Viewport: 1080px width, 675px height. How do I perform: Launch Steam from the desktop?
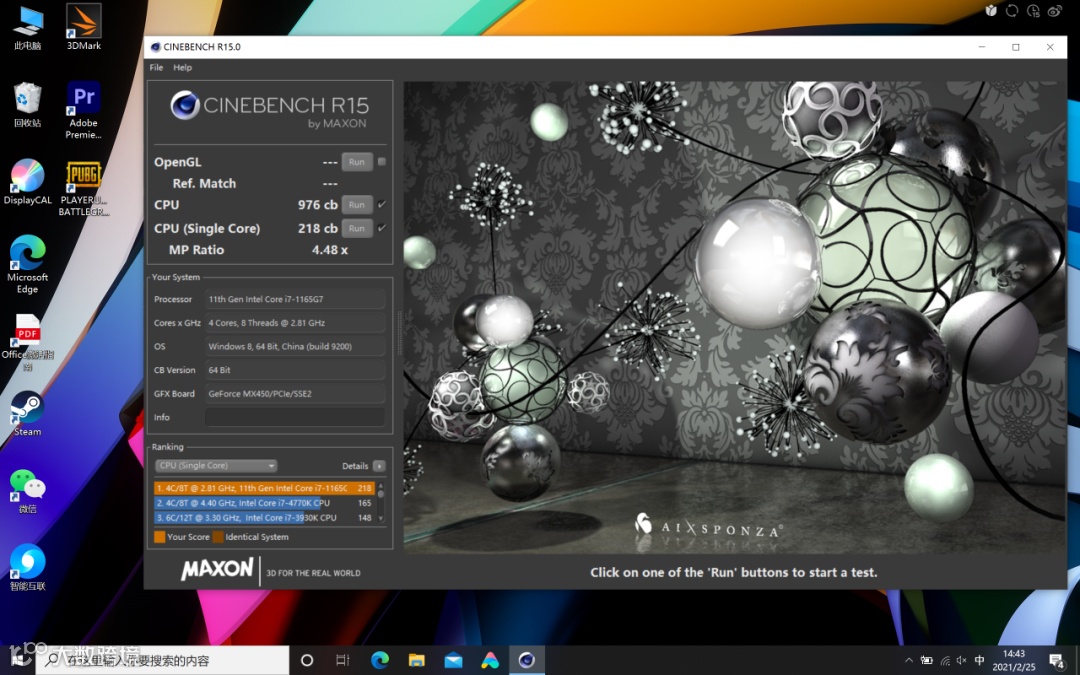pyautogui.click(x=28, y=414)
